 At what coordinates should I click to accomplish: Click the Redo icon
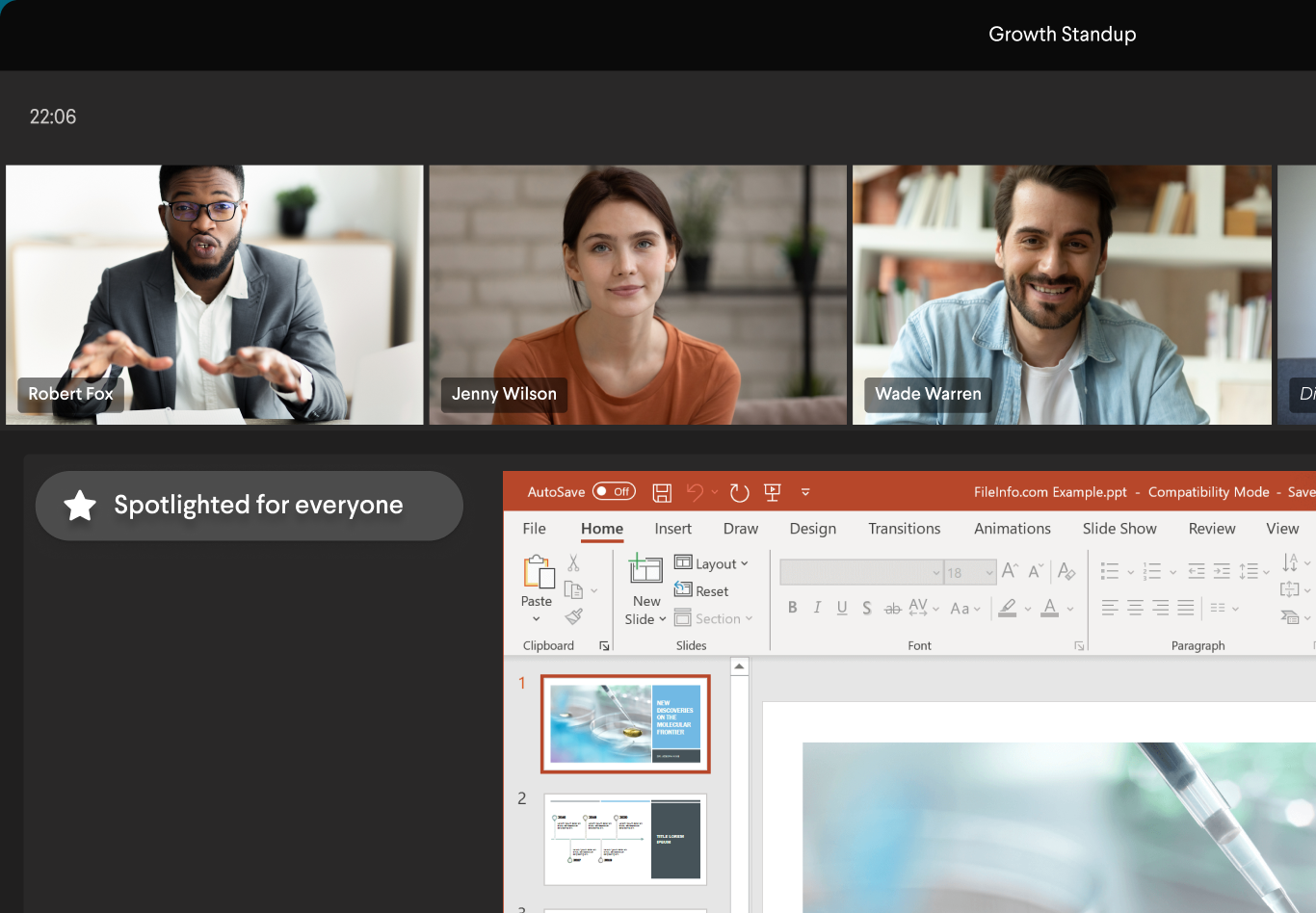pyautogui.click(x=739, y=492)
